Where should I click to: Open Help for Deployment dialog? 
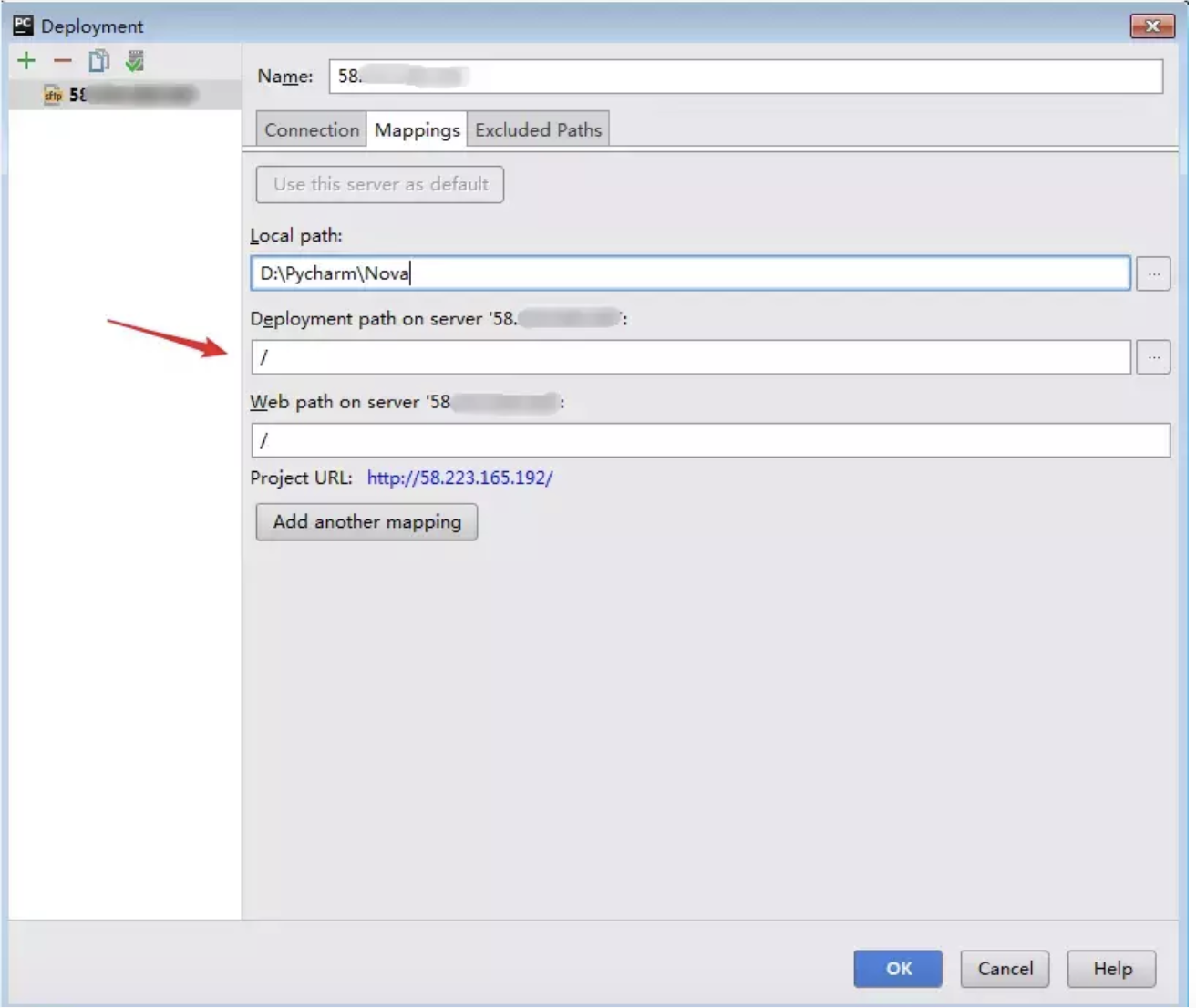click(1112, 969)
